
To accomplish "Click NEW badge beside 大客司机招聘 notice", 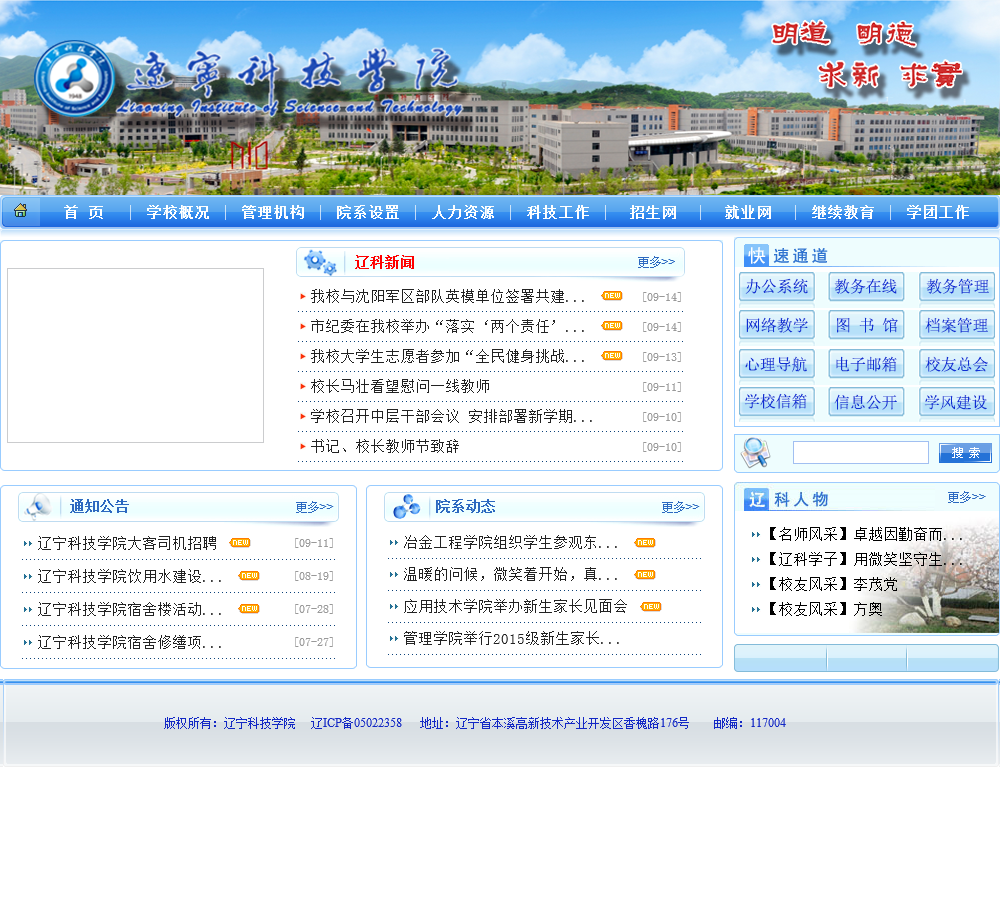I will (240, 543).
